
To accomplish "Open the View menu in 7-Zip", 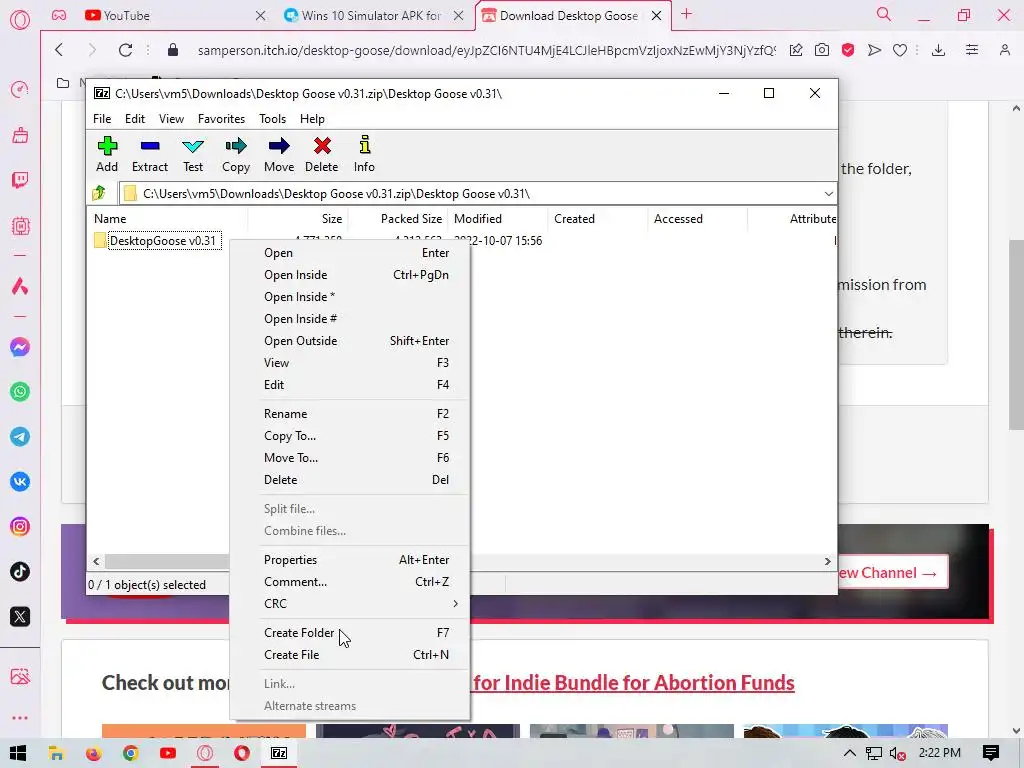I will (x=171, y=119).
